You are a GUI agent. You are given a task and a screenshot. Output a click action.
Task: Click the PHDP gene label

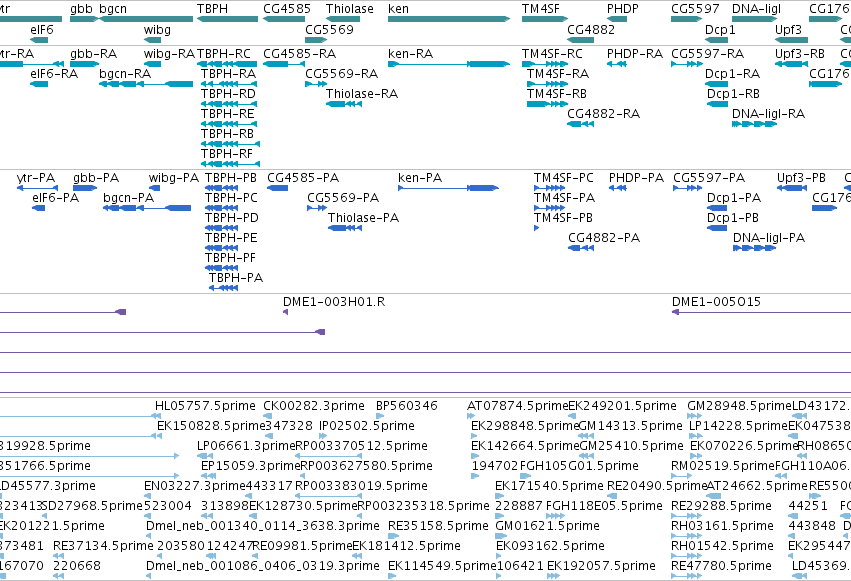point(623,9)
